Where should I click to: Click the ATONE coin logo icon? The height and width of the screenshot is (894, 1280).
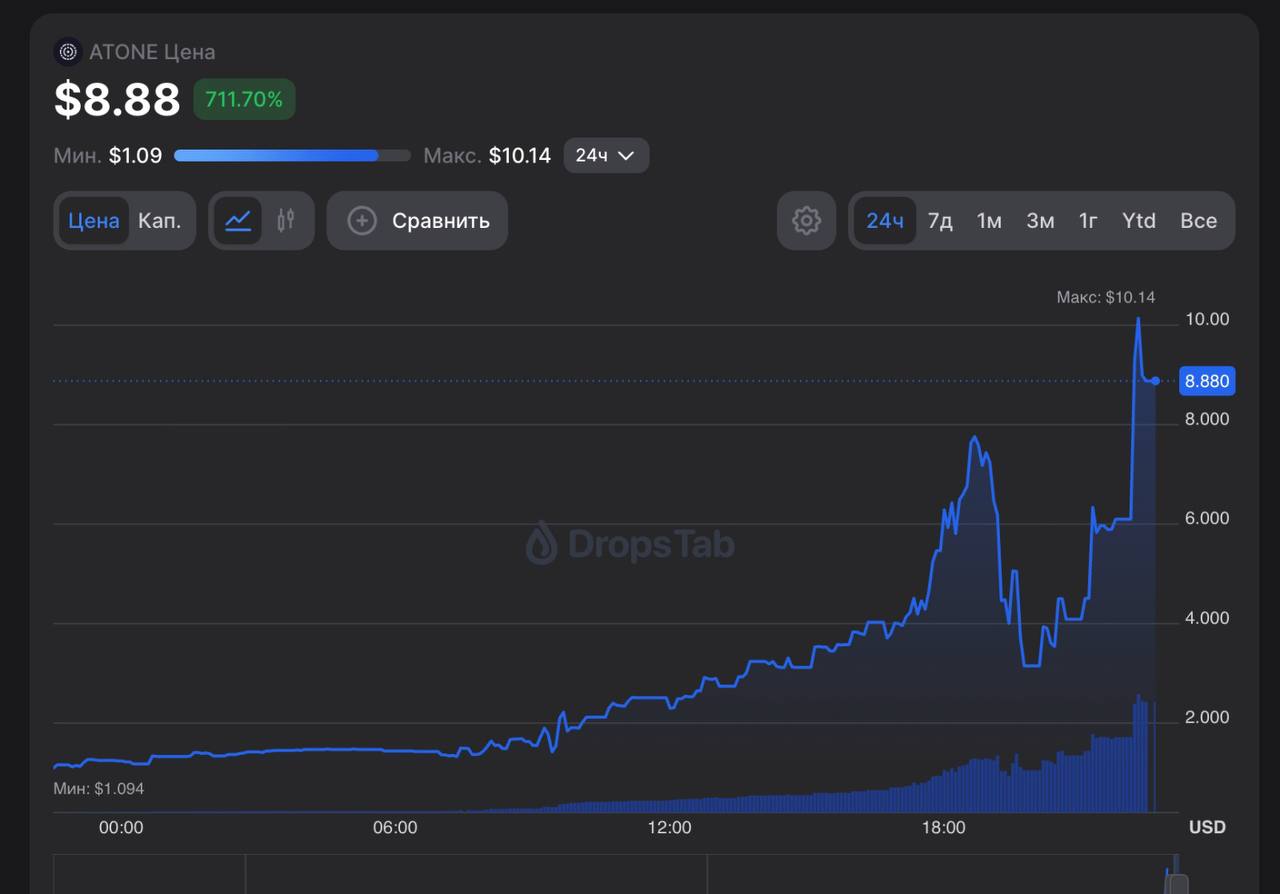pyautogui.click(x=68, y=52)
